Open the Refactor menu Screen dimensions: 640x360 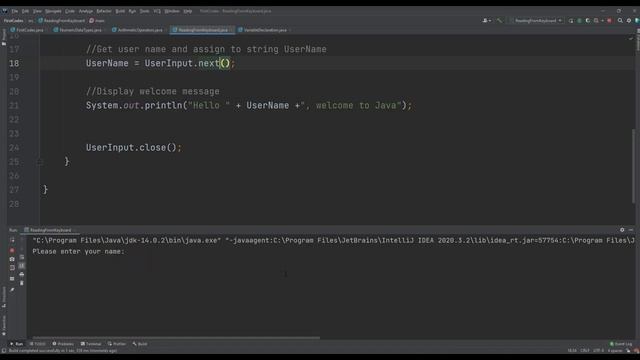[104, 11]
